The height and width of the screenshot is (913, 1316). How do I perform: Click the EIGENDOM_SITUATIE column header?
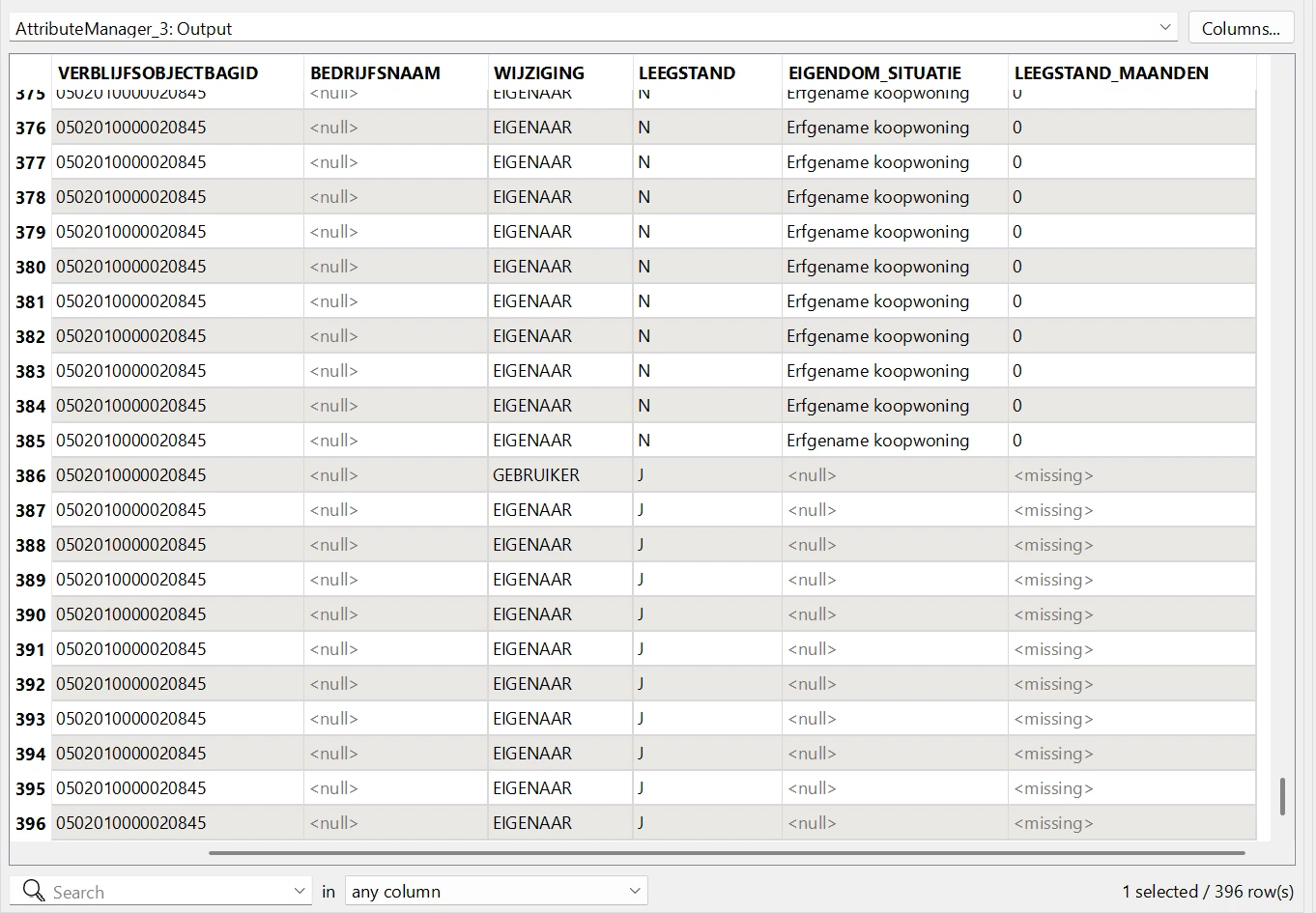pyautogui.click(x=874, y=73)
